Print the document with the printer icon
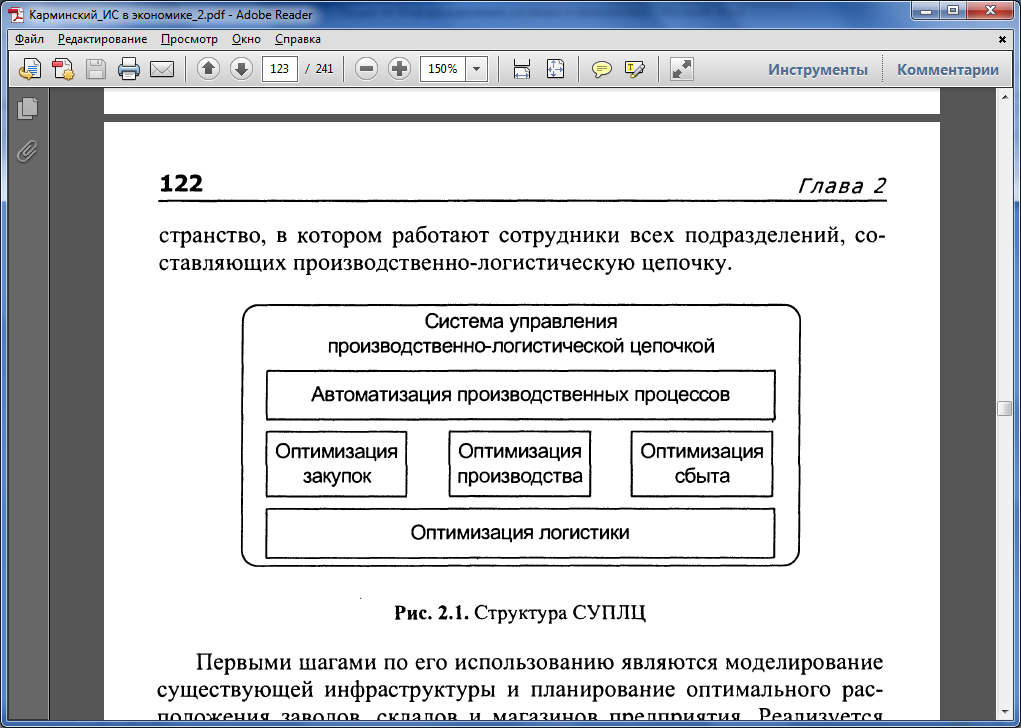Viewport: 1021px width, 728px height. click(x=128, y=69)
